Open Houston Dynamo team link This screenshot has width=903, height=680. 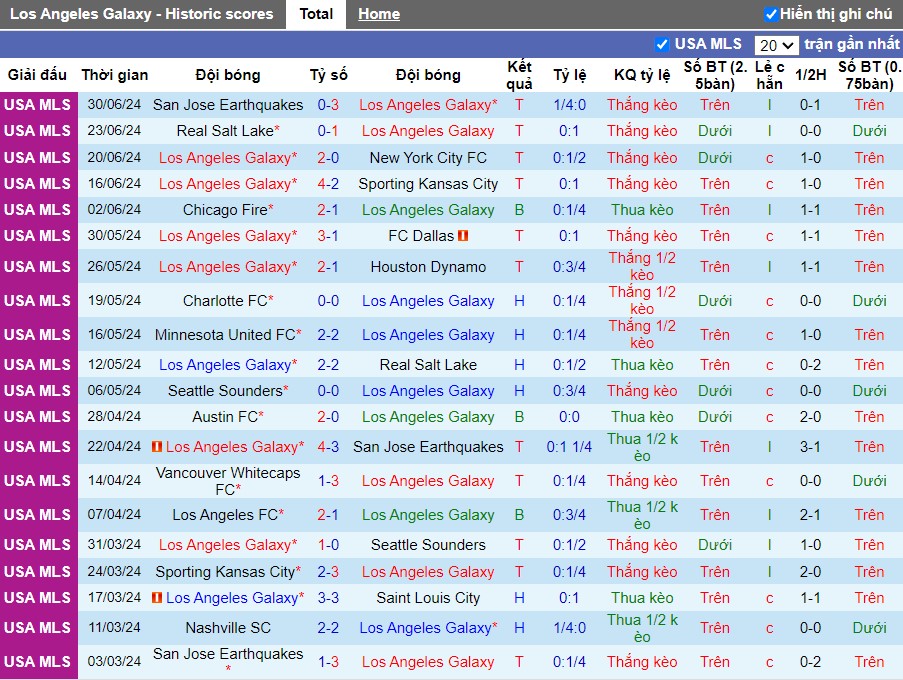[x=428, y=267]
